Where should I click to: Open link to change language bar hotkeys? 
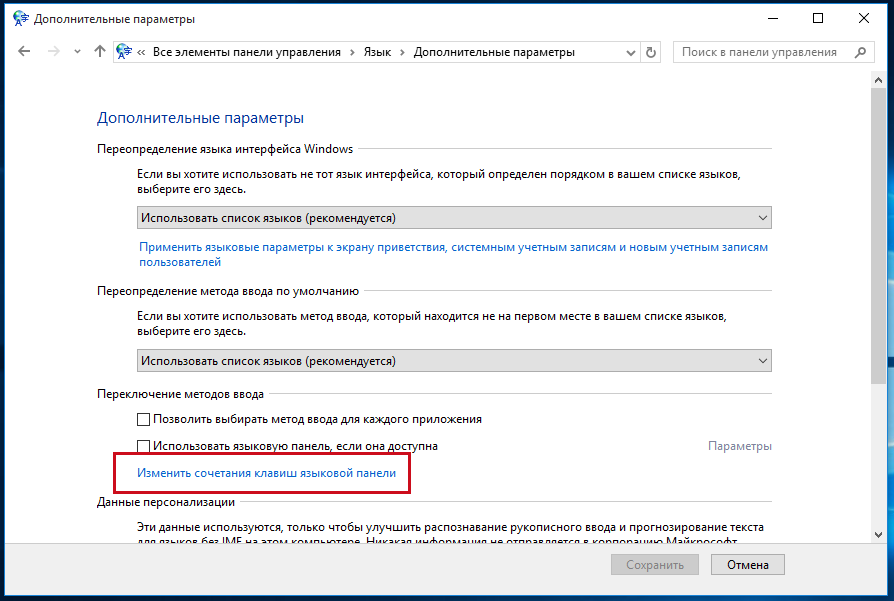[266, 473]
